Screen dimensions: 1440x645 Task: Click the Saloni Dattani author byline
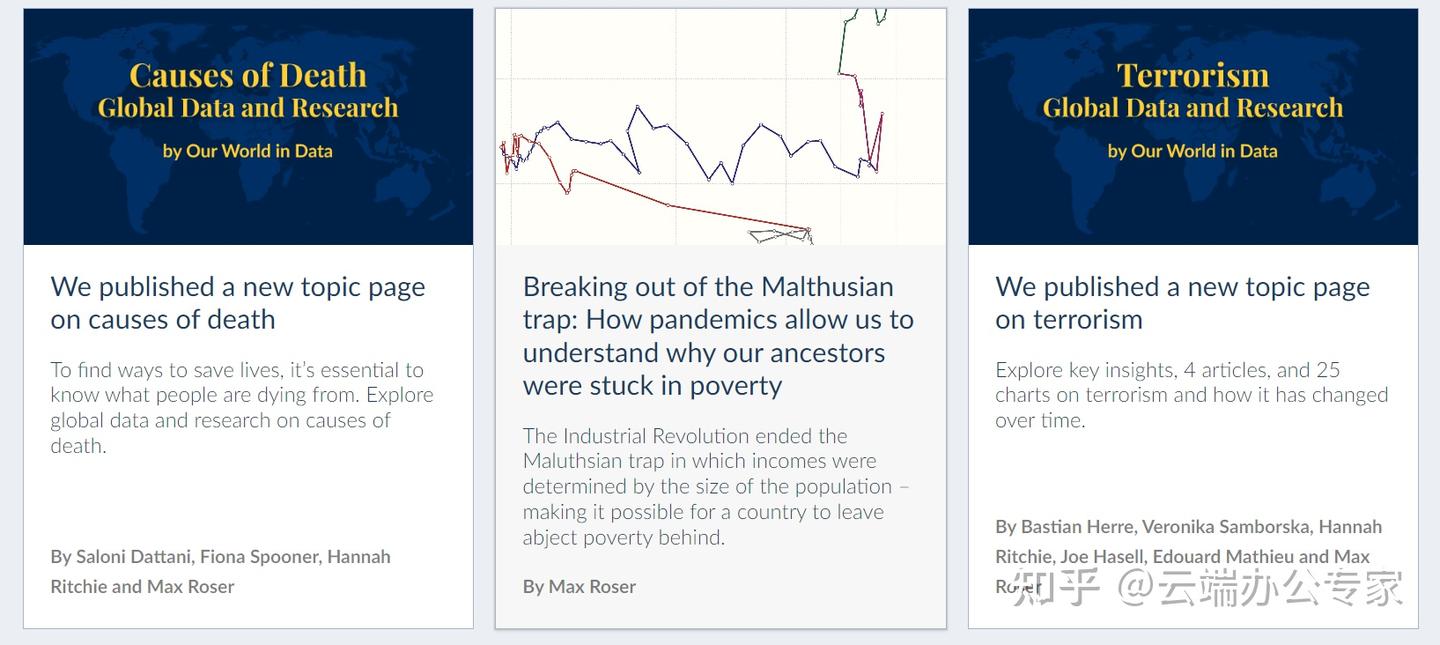point(220,571)
